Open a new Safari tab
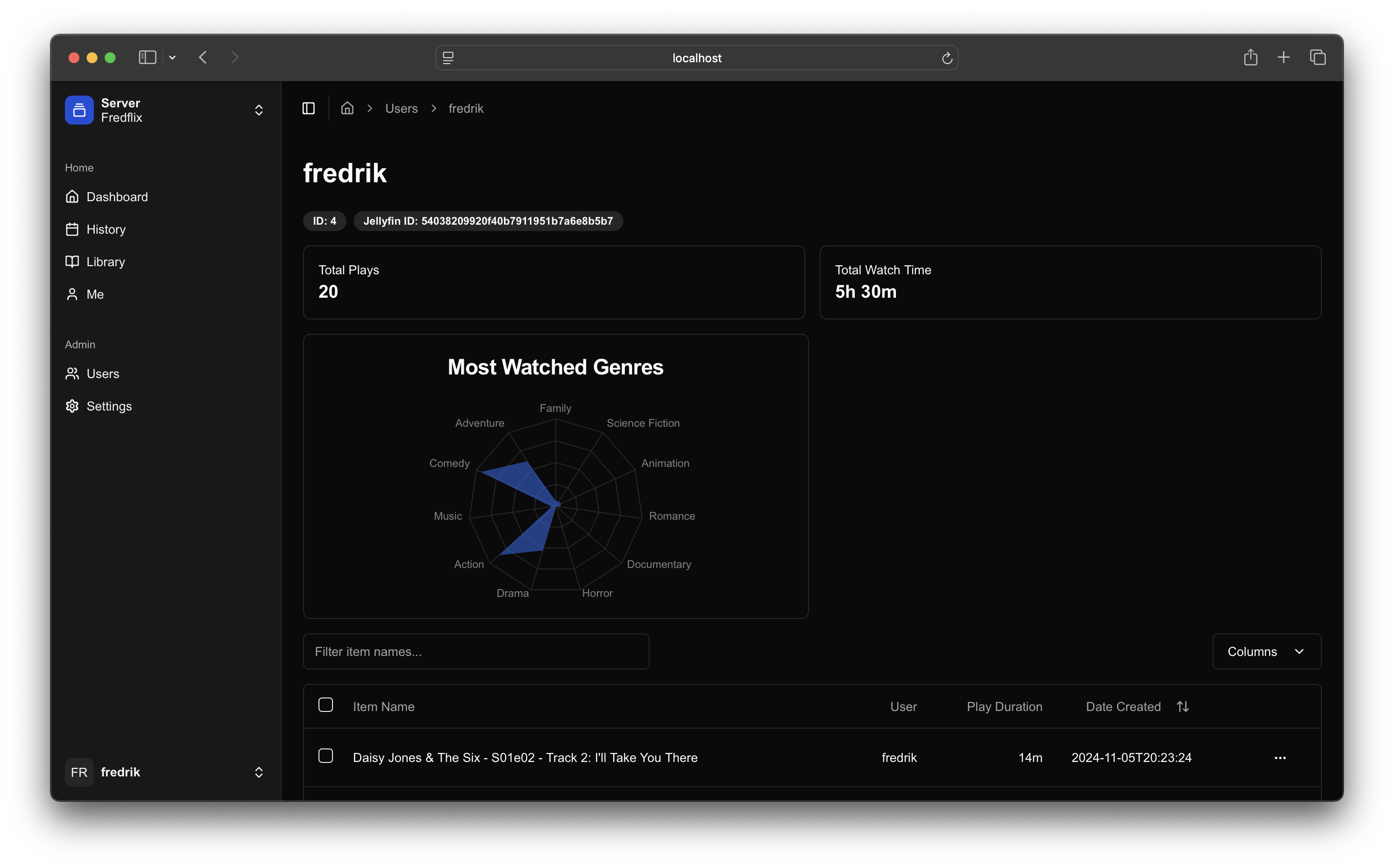The height and width of the screenshot is (868, 1394). [x=1284, y=57]
